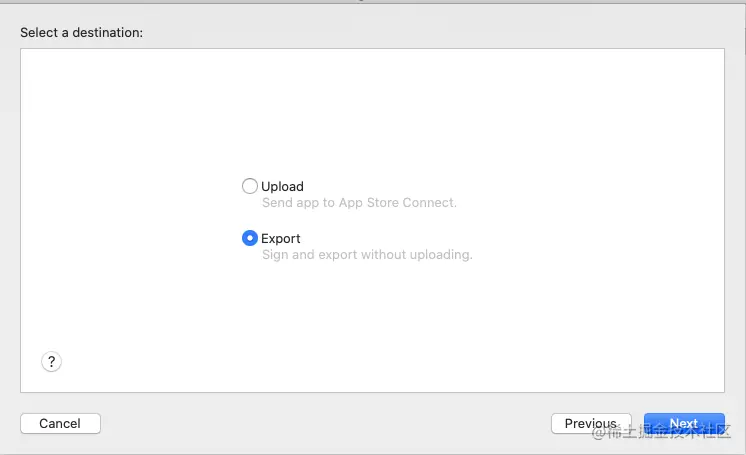Go back with the Previous button
Viewport: 746px width, 455px height.
591,424
